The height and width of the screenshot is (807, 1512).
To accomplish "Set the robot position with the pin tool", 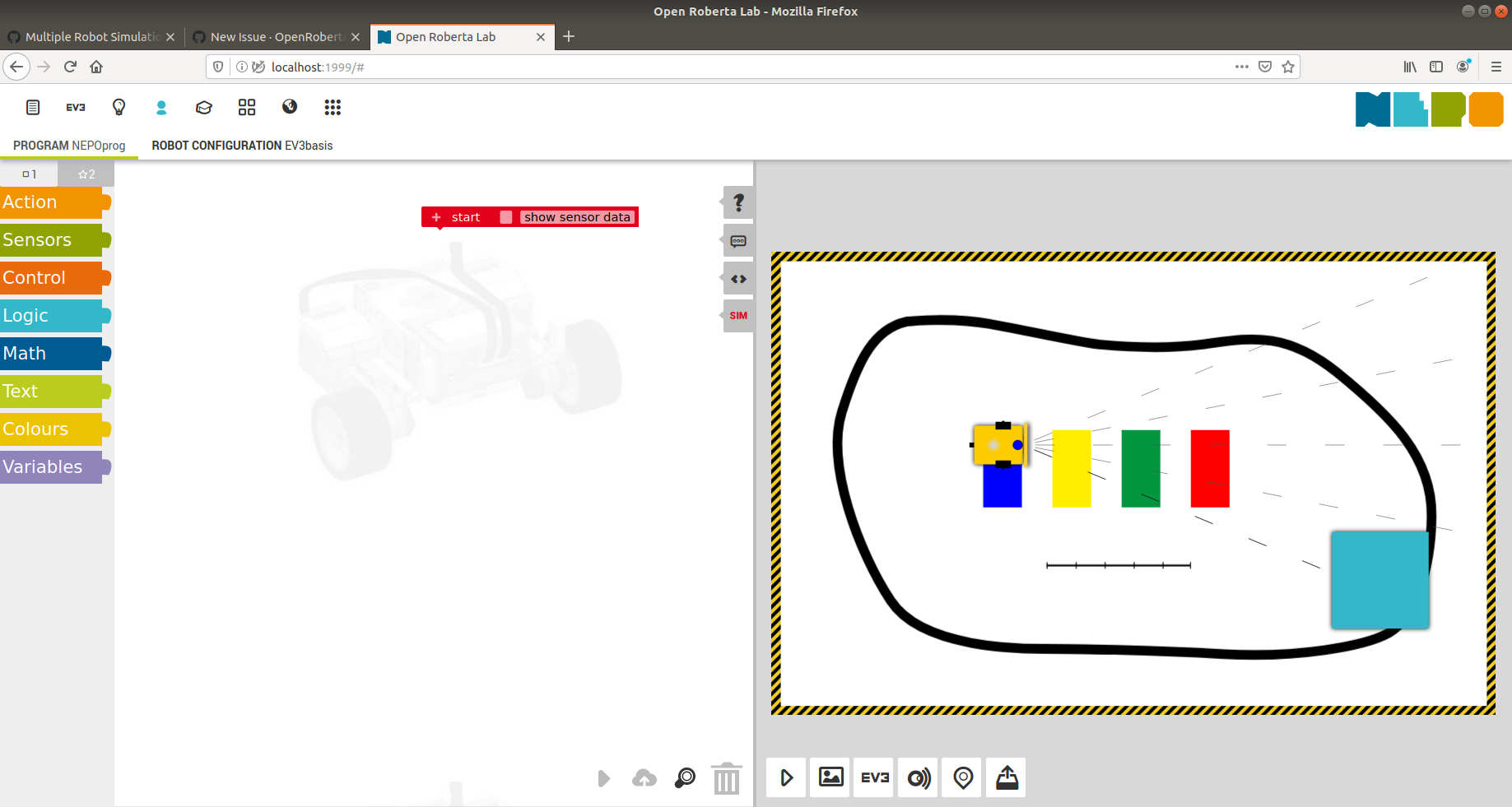I will (x=961, y=777).
